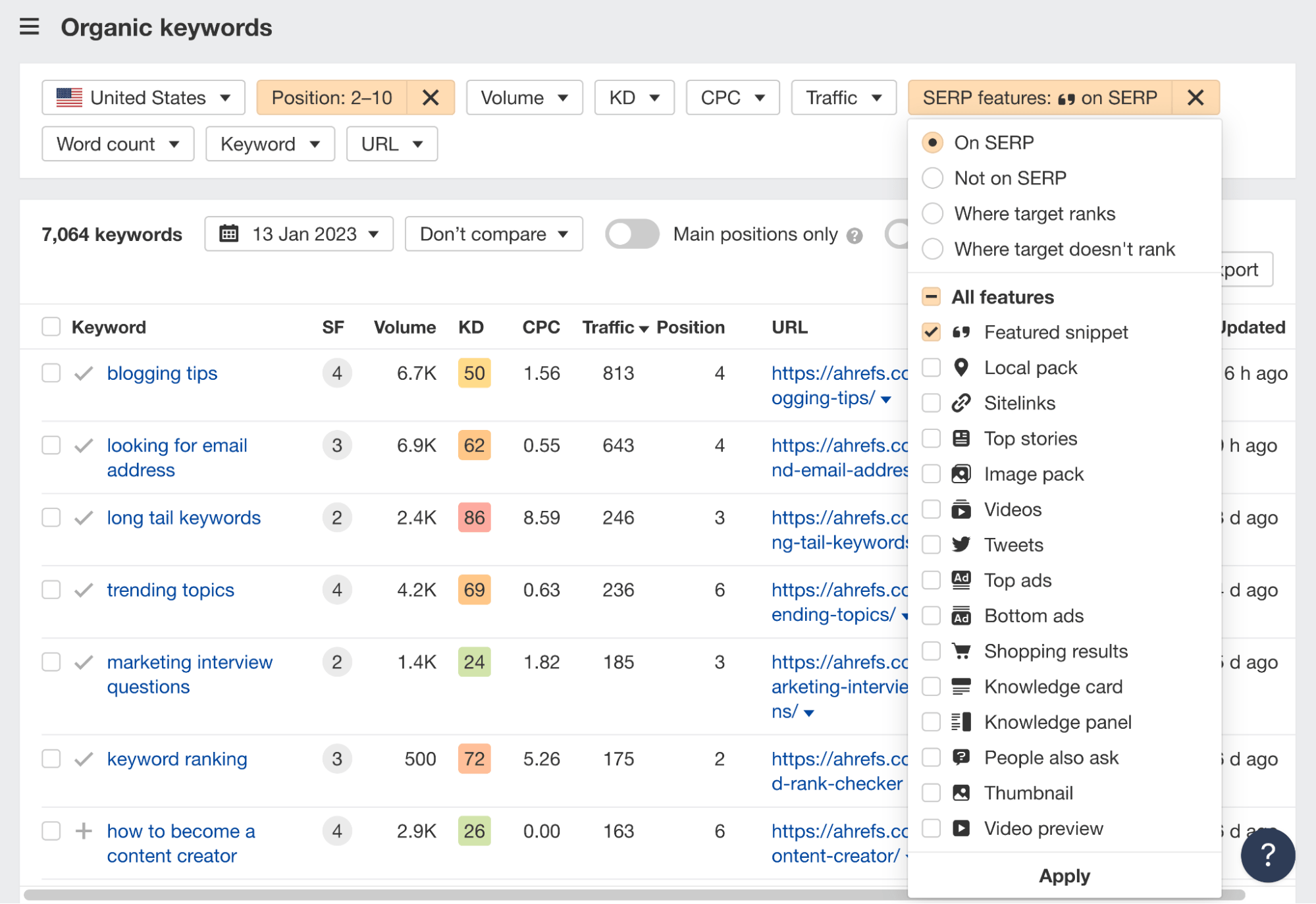Remove the Position 2-10 filter

click(430, 97)
